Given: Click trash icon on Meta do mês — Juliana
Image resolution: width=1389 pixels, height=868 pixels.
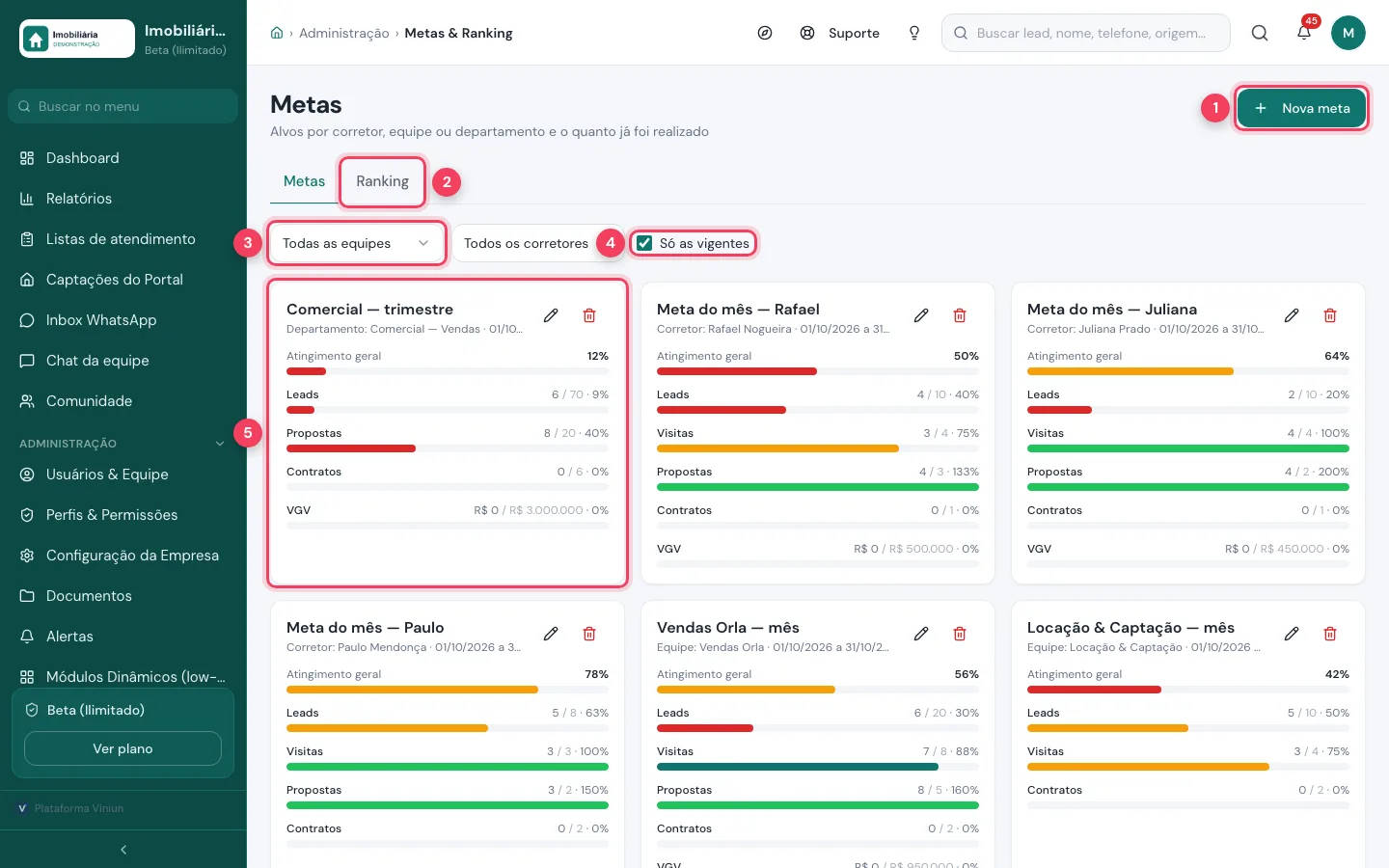Looking at the screenshot, I should [x=1330, y=315].
